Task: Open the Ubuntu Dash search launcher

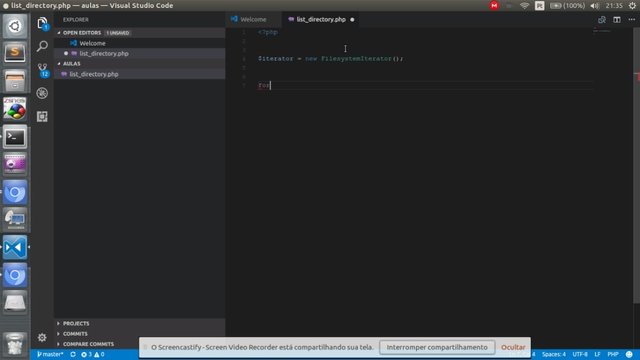Action: pyautogui.click(x=15, y=26)
